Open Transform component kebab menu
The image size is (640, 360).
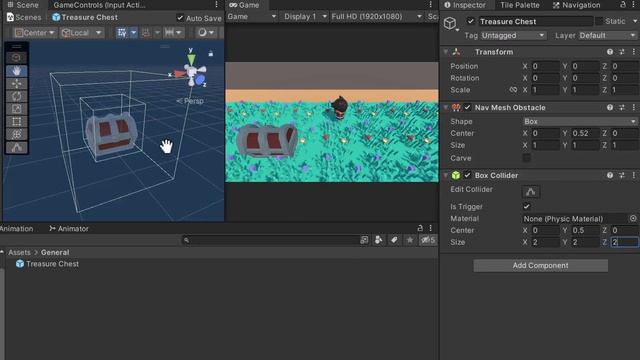(x=633, y=52)
